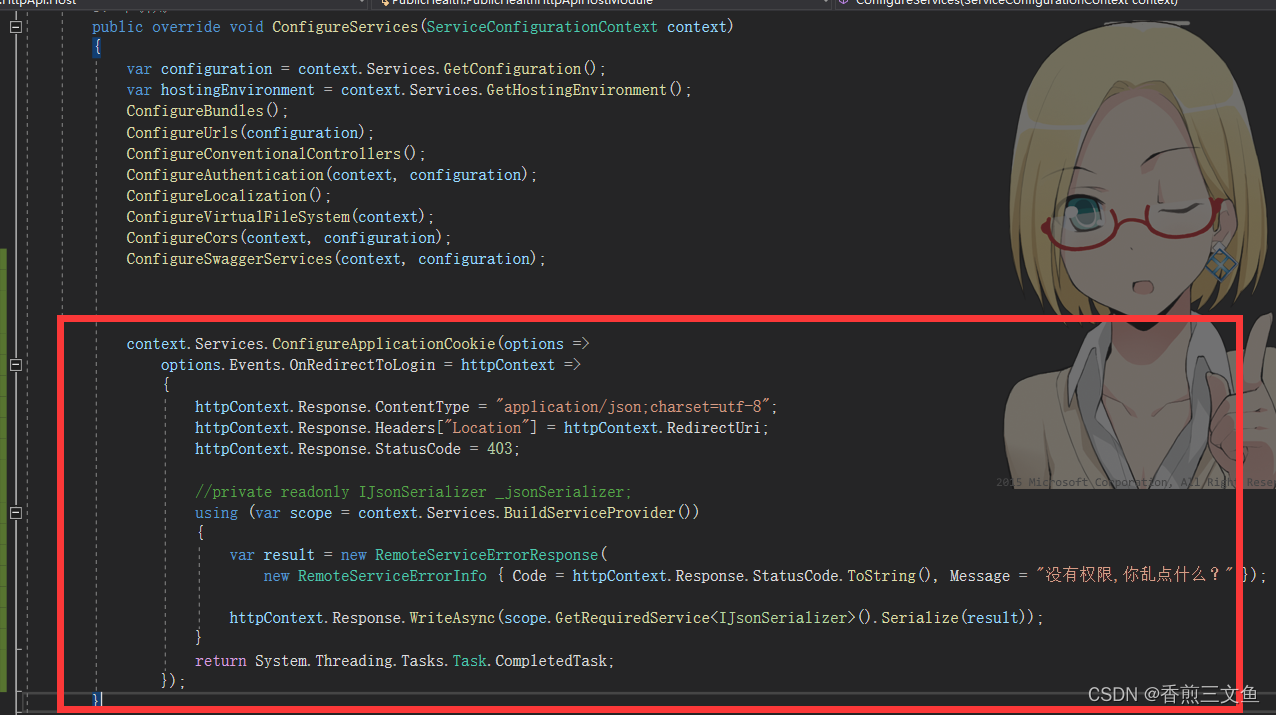Click the StatusCode = 403 line

[x=358, y=449]
